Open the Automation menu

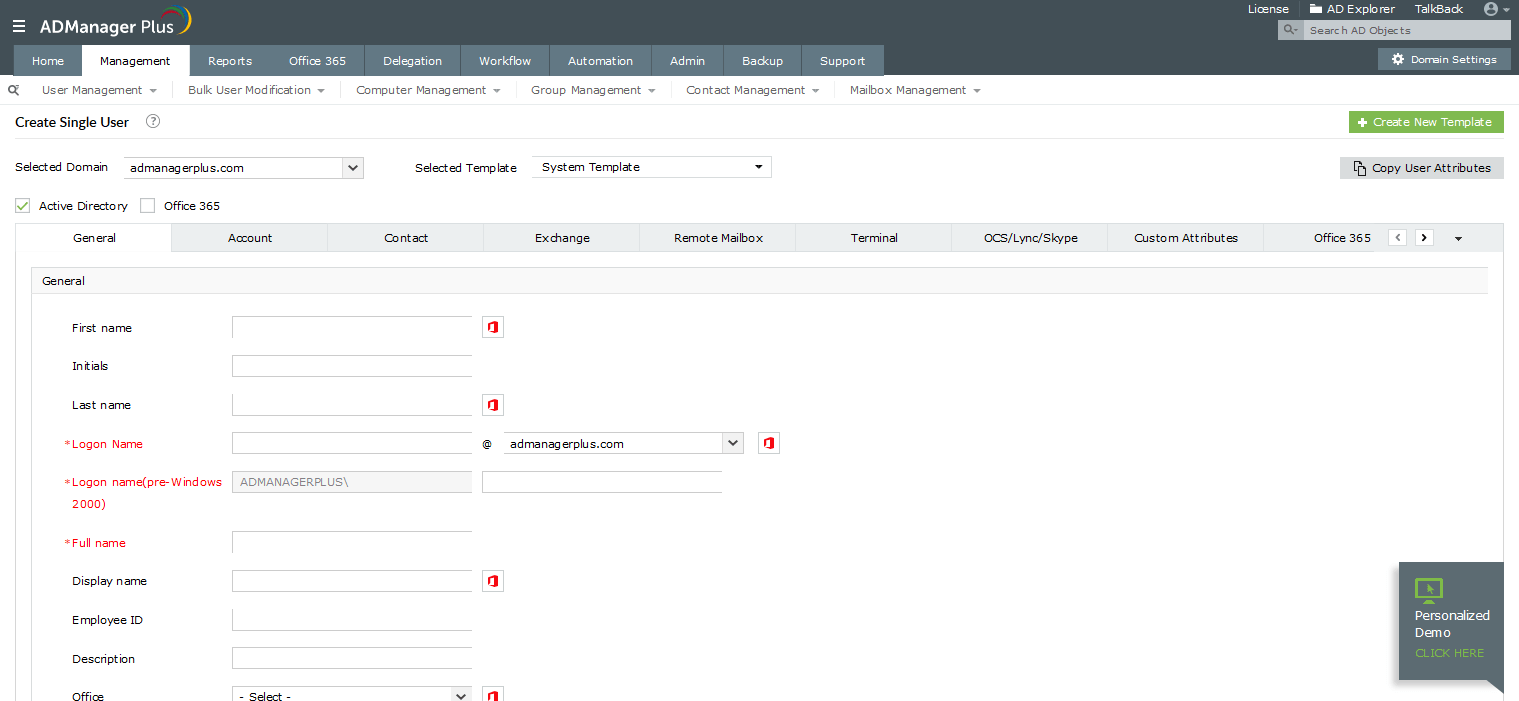[599, 60]
